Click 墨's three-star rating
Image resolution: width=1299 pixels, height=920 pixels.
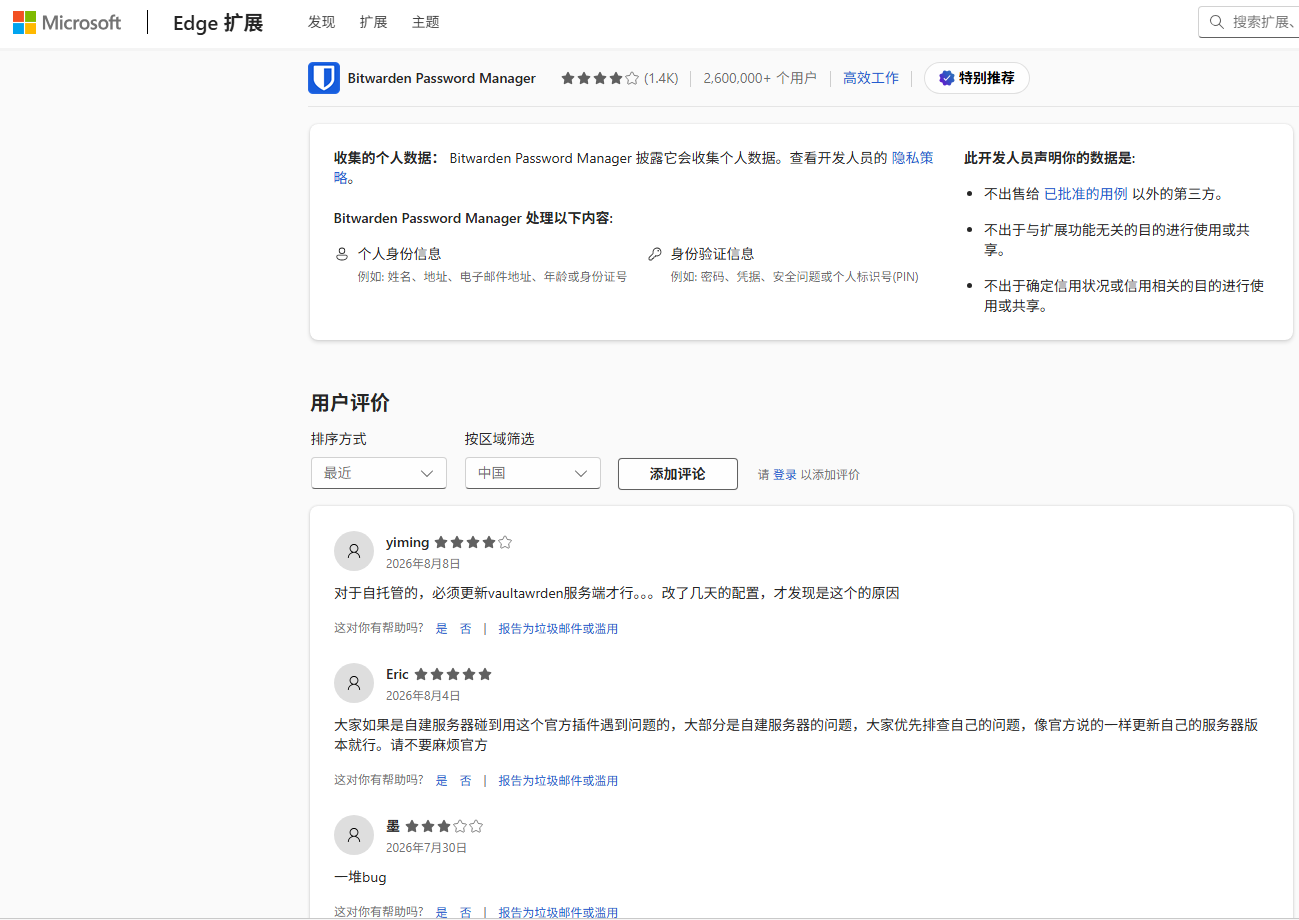[444, 827]
